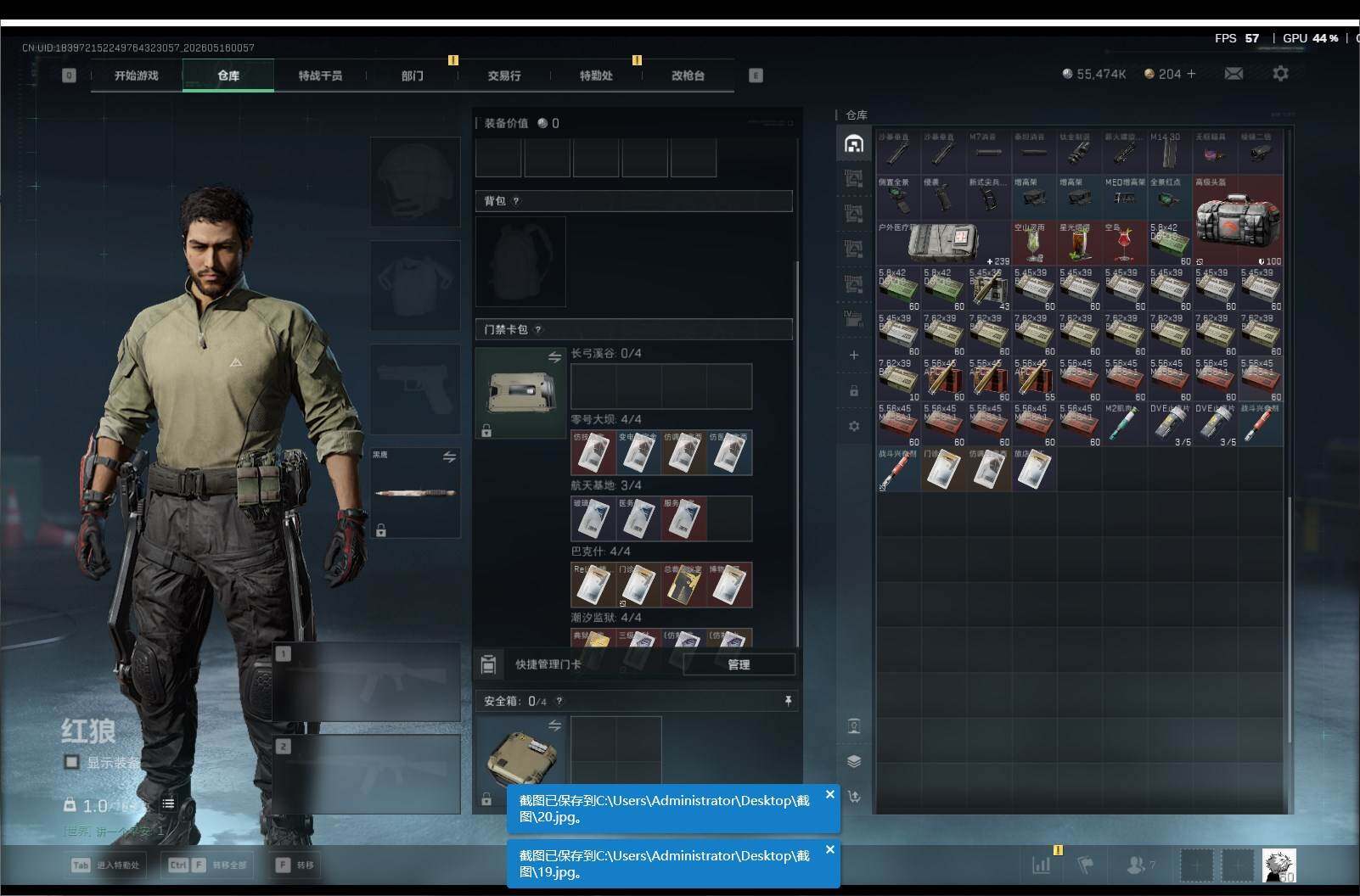Click the safe box container slot
The width and height of the screenshot is (1360, 896).
coord(520,761)
